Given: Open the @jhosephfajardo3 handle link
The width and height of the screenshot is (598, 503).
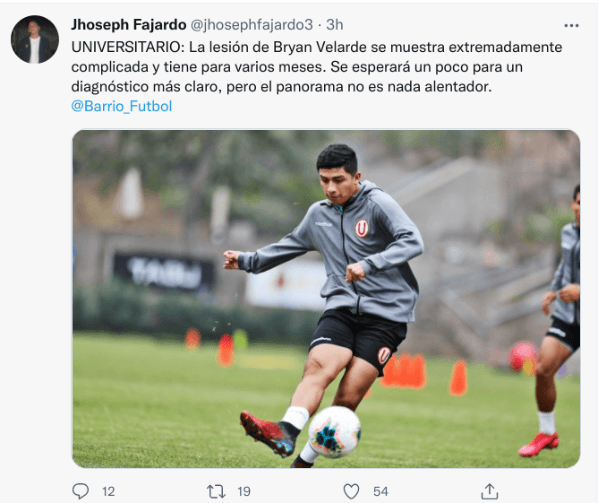Looking at the screenshot, I should point(251,25).
